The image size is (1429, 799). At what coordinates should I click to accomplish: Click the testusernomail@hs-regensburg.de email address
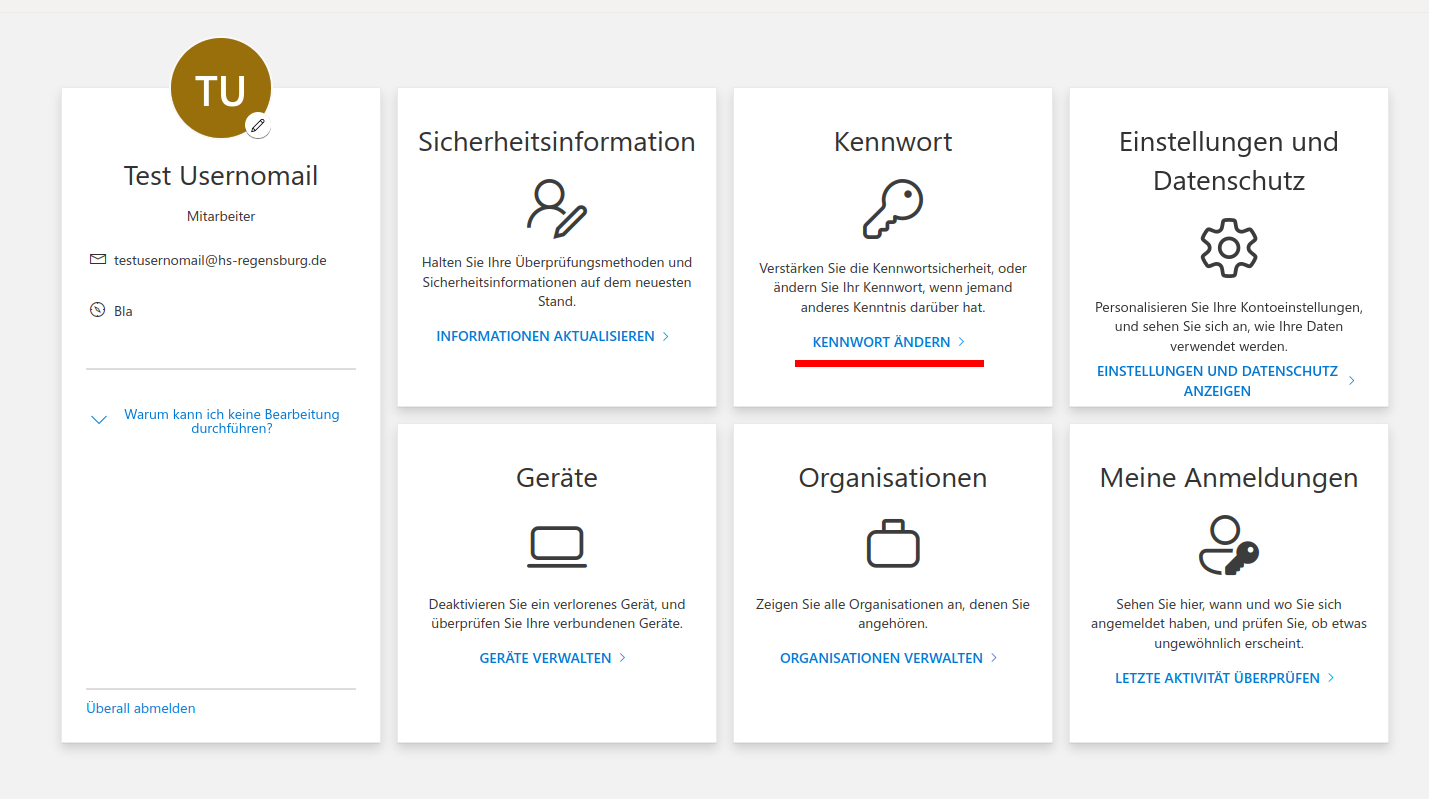point(220,260)
